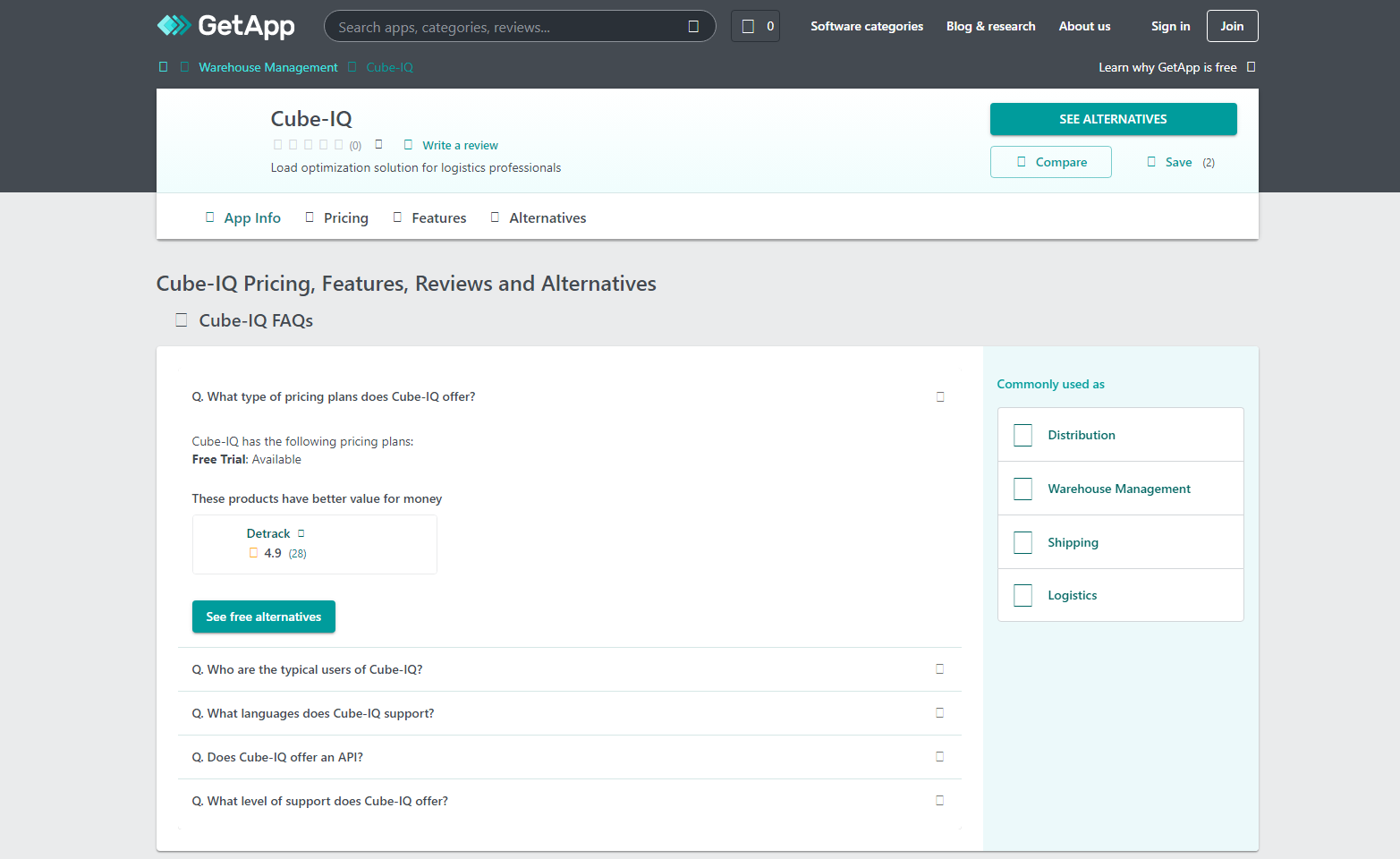Screen dimensions: 1400x859
Task: Open the rating breakdown arrow next to (0)
Action: 378,144
